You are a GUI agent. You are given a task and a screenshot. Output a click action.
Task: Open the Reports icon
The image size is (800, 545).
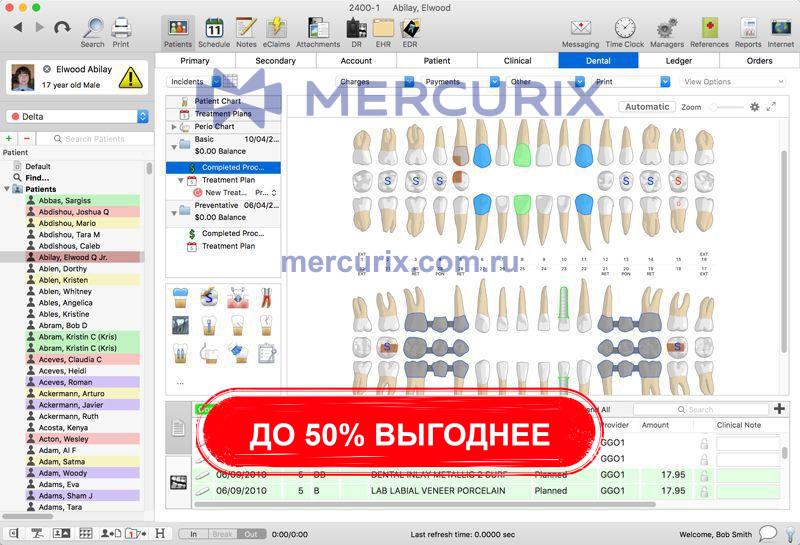[x=748, y=32]
